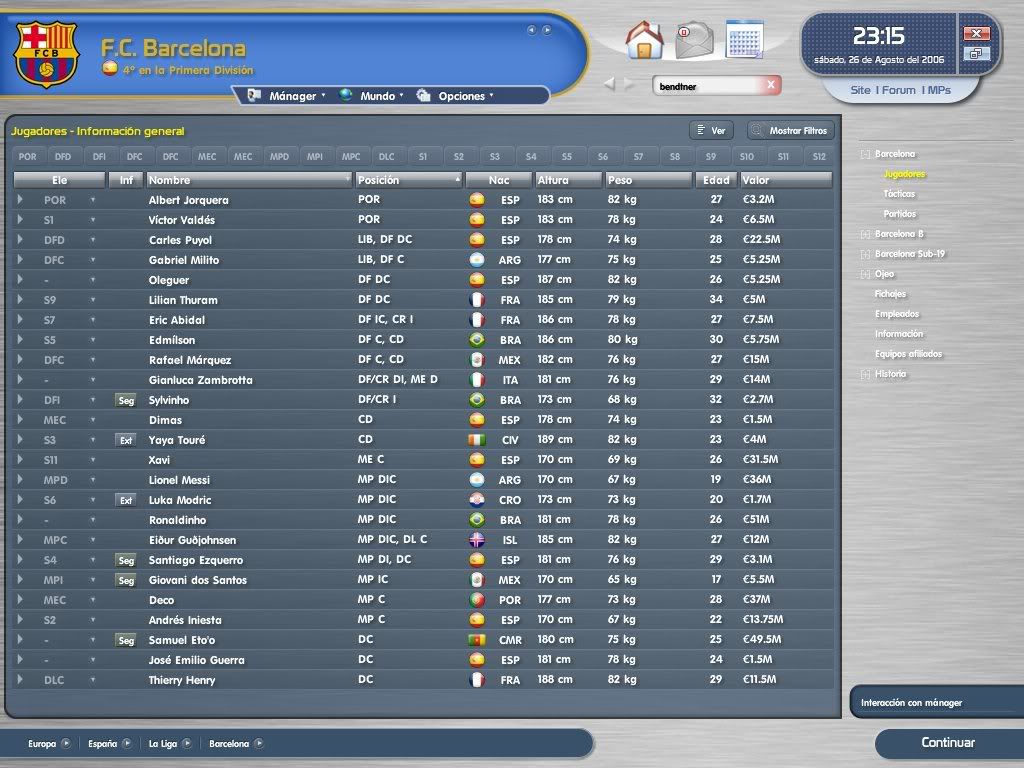Open the Mánager menu
Image resolution: width=1024 pixels, height=768 pixels.
tap(286, 96)
